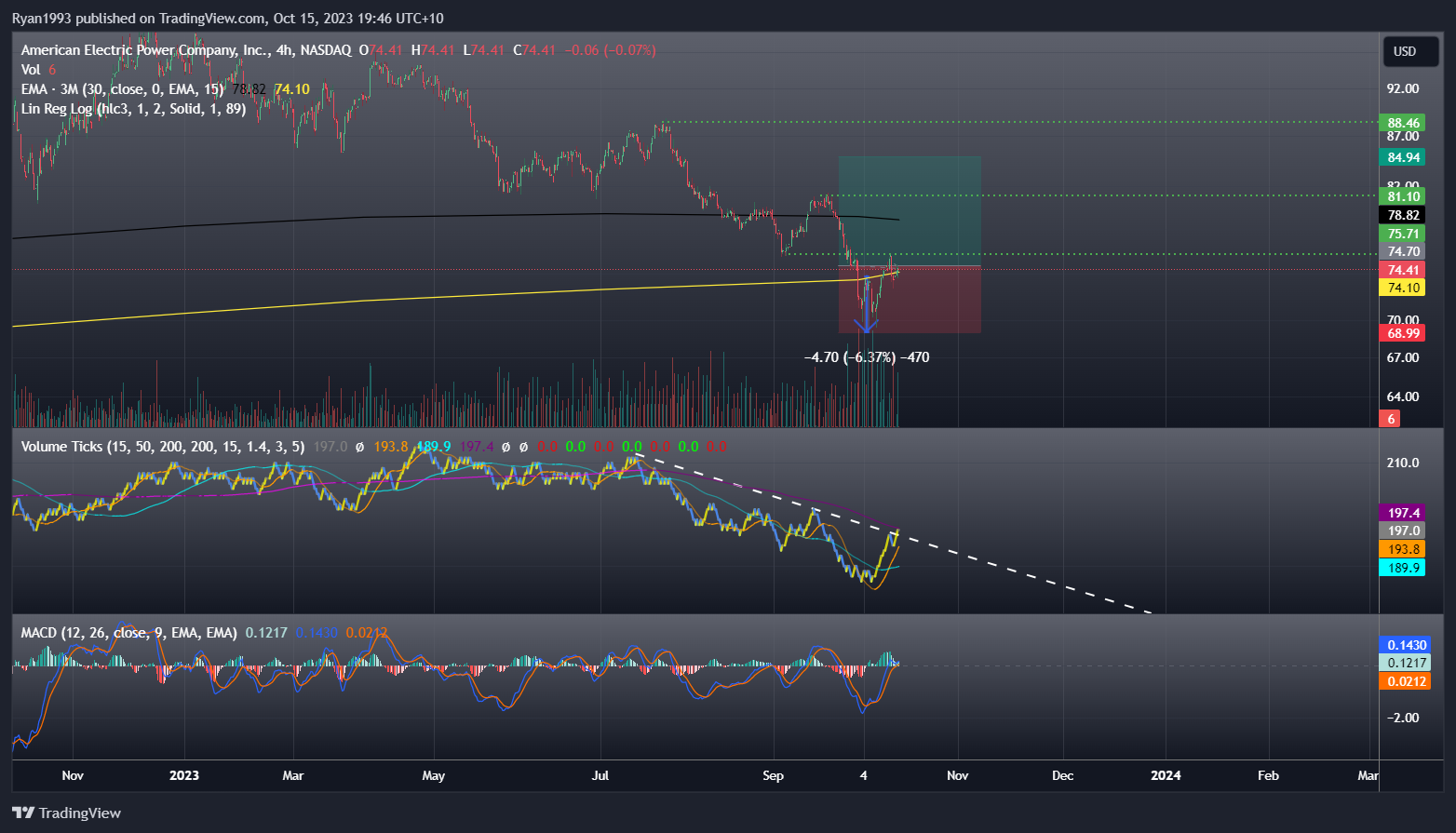Click the C74.41 close value in legend
Image resolution: width=1456 pixels, height=833 pixels.
(534, 50)
